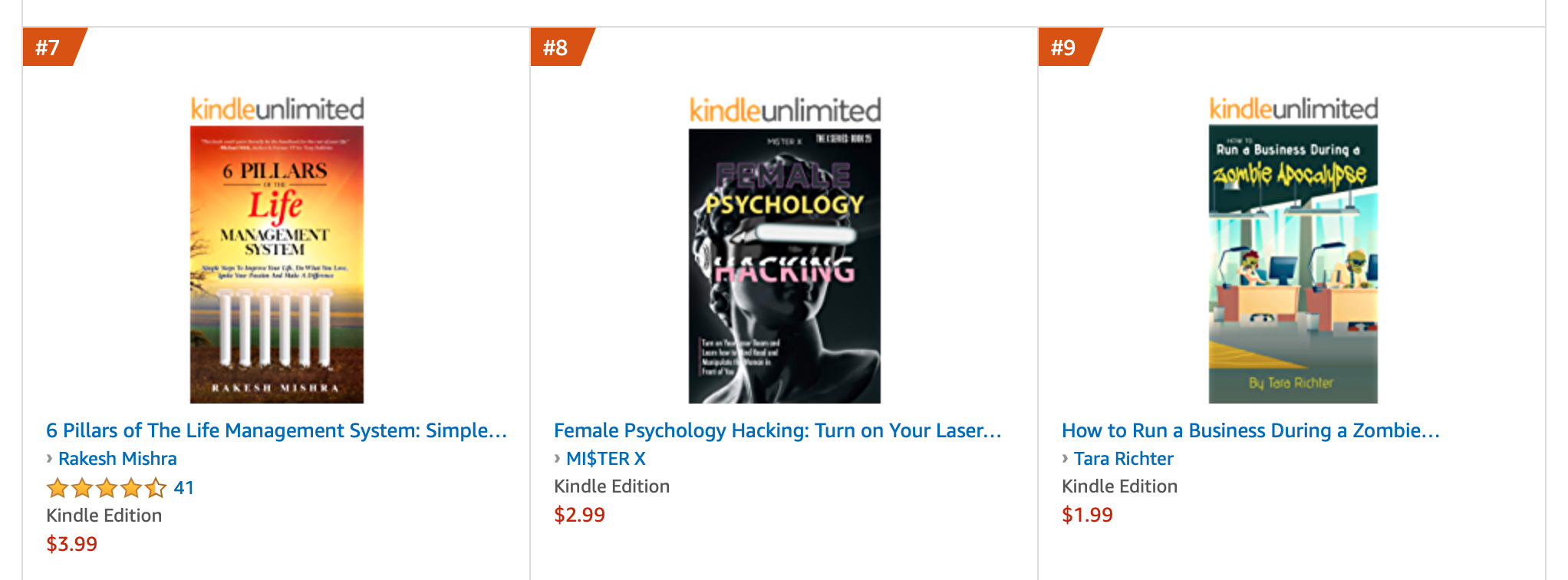This screenshot has height=580, width=1568.
Task: Open the Zombie Apocalypse book cover
Action: [1293, 265]
